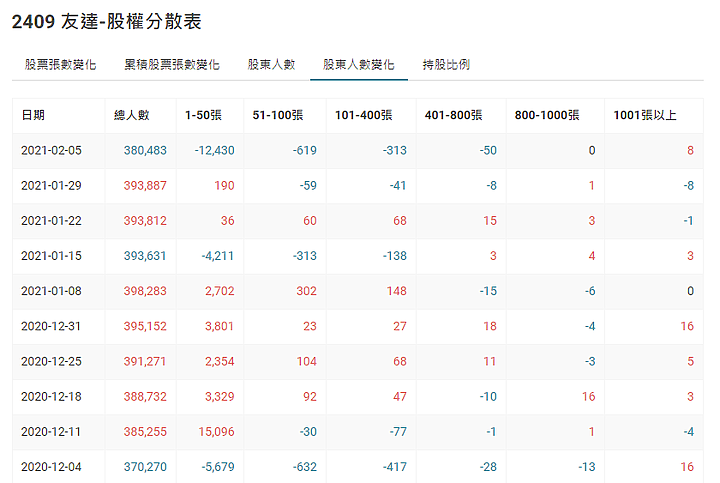
Task: Click total 393,887 value
Action: pos(145,185)
